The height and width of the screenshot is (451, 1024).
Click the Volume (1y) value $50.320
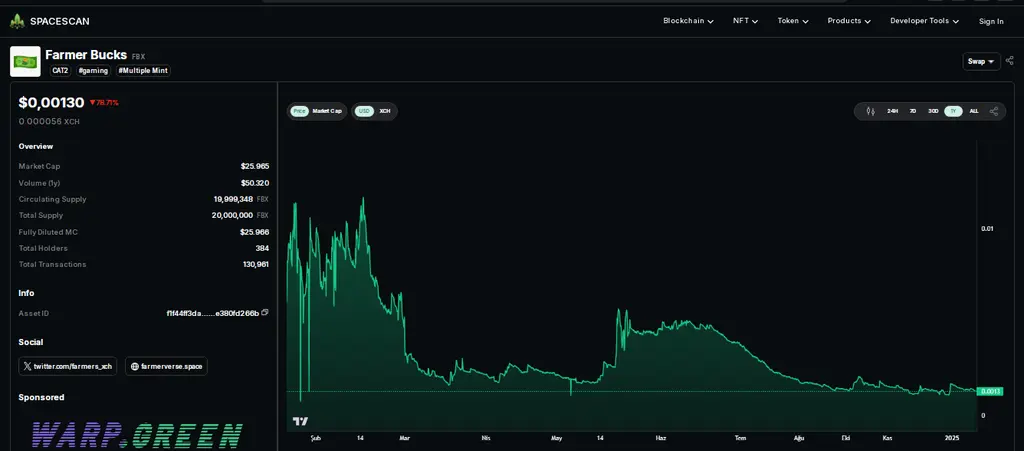[255, 183]
